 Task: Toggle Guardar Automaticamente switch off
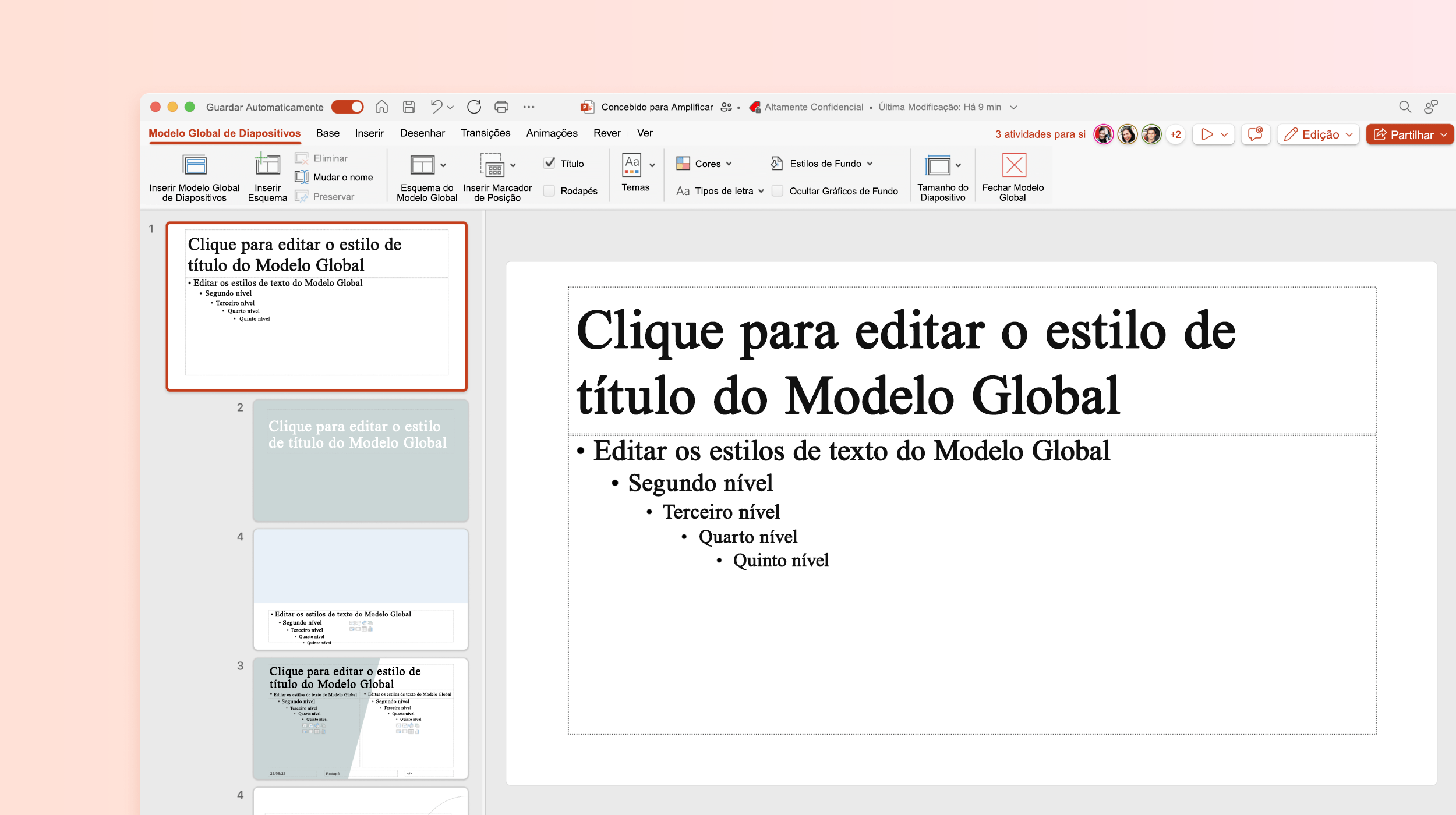(x=347, y=107)
